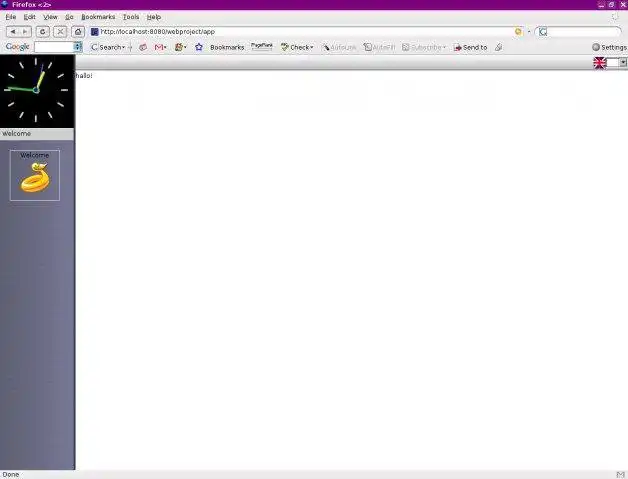Click the status bar icon at bottom right
628x479 pixels.
pos(620,475)
